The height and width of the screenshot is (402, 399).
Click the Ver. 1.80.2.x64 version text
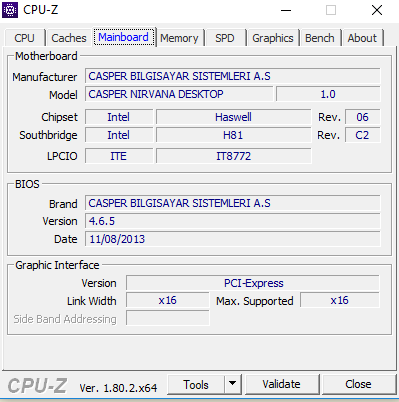[118, 388]
